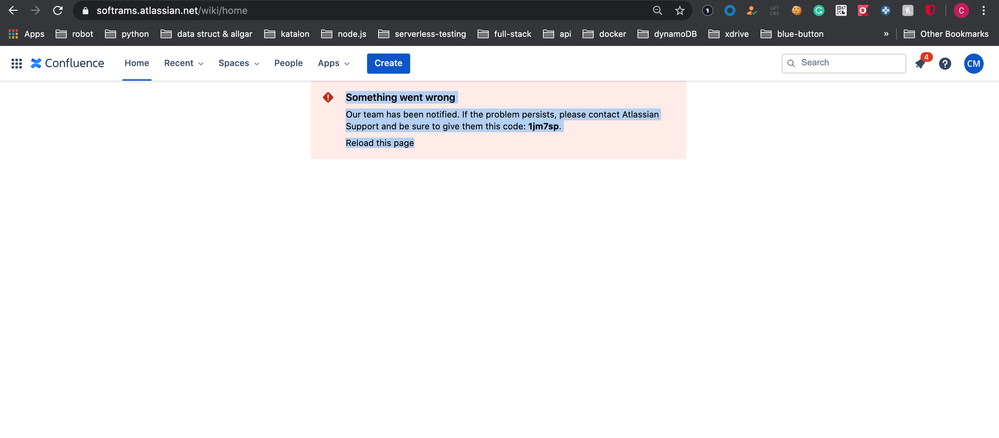Screen dimensions: 999x438
Task: Click the Reload this page link
Action: coord(380,143)
